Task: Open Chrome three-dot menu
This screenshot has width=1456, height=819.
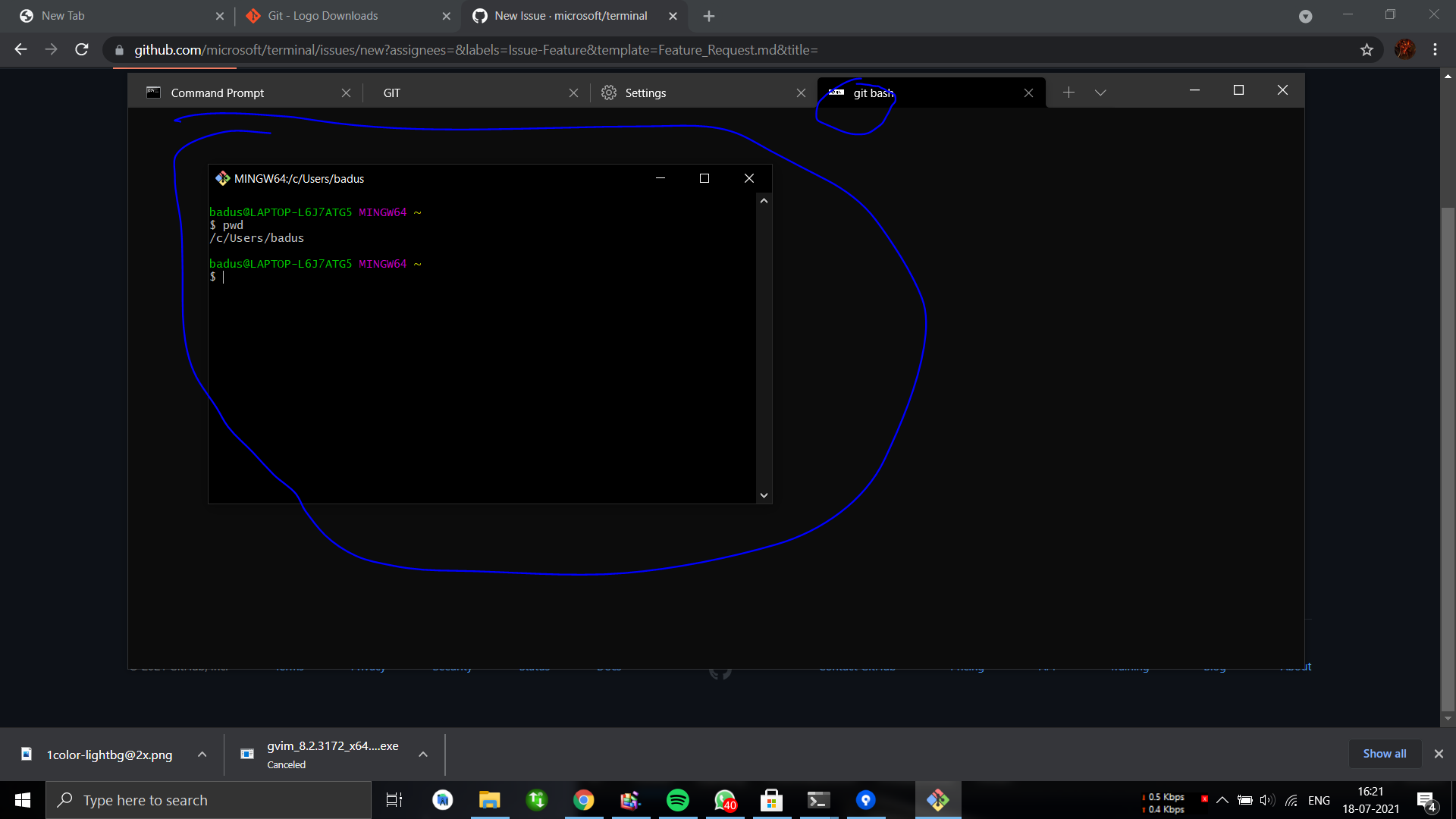Action: coord(1435,50)
